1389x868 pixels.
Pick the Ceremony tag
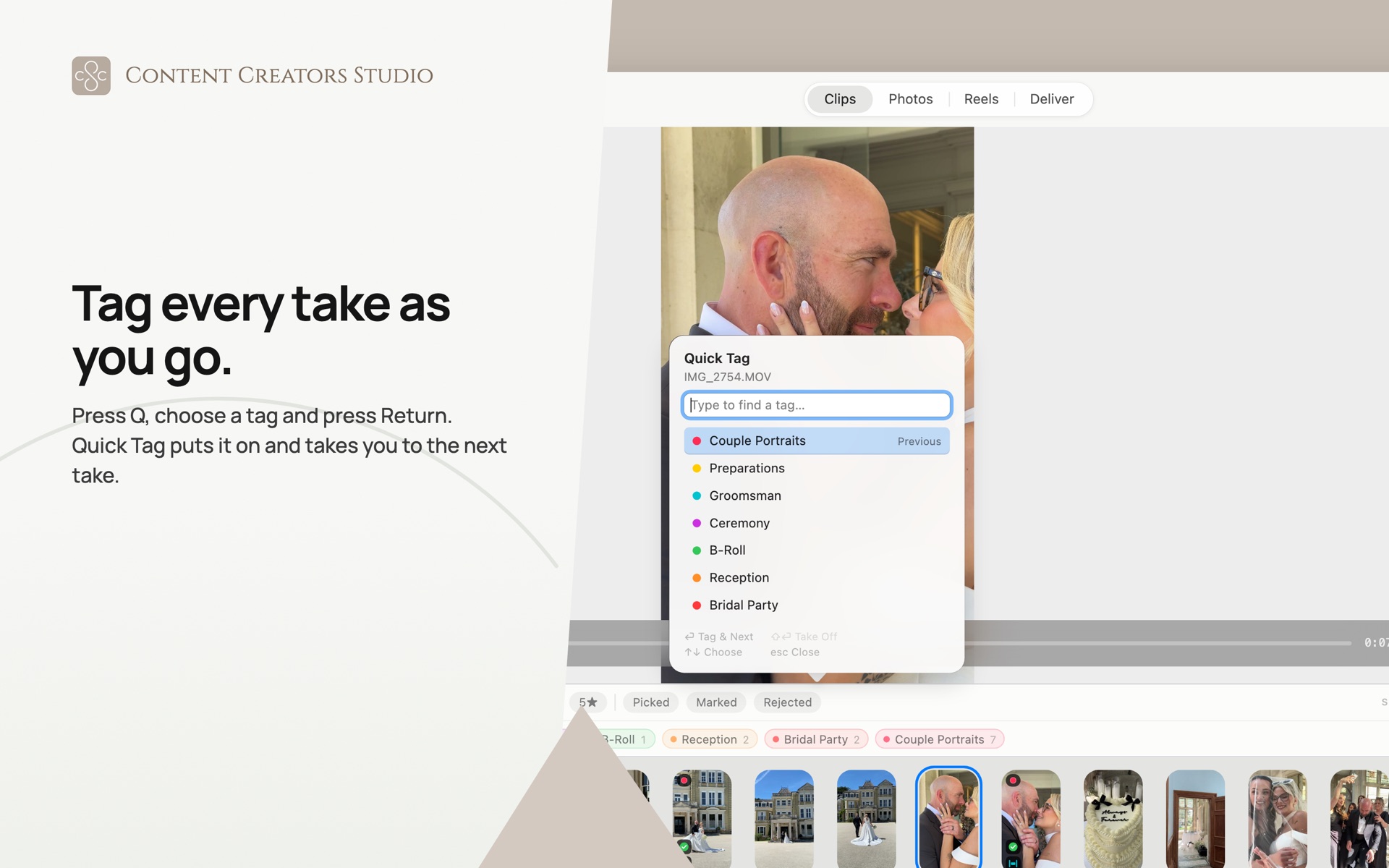point(817,523)
